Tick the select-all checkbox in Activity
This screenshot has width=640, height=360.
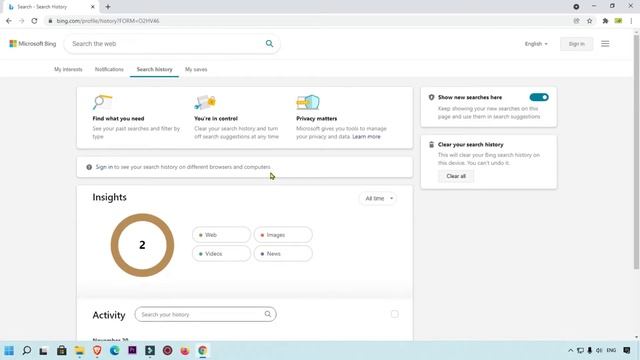pyautogui.click(x=394, y=314)
